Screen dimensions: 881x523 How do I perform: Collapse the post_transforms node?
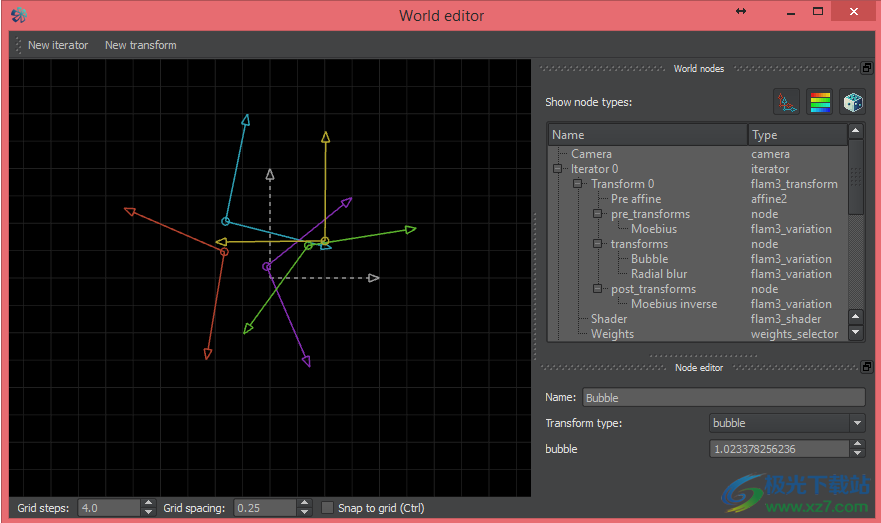point(597,289)
